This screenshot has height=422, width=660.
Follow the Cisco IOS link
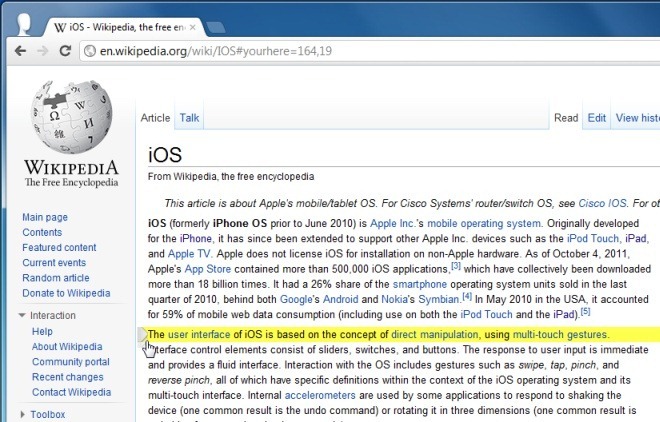(602, 203)
